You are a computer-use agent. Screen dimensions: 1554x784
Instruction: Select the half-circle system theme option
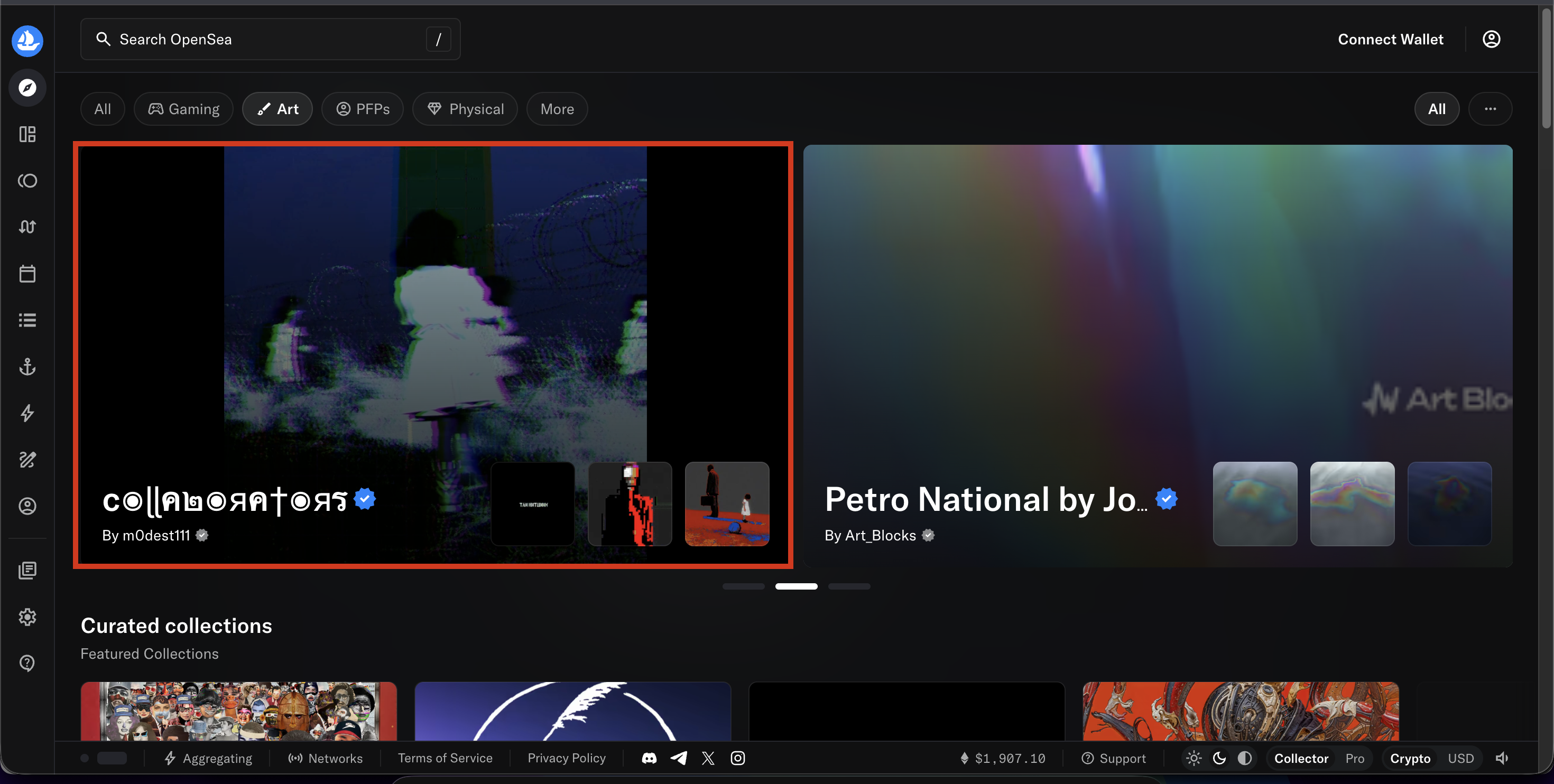(1245, 758)
